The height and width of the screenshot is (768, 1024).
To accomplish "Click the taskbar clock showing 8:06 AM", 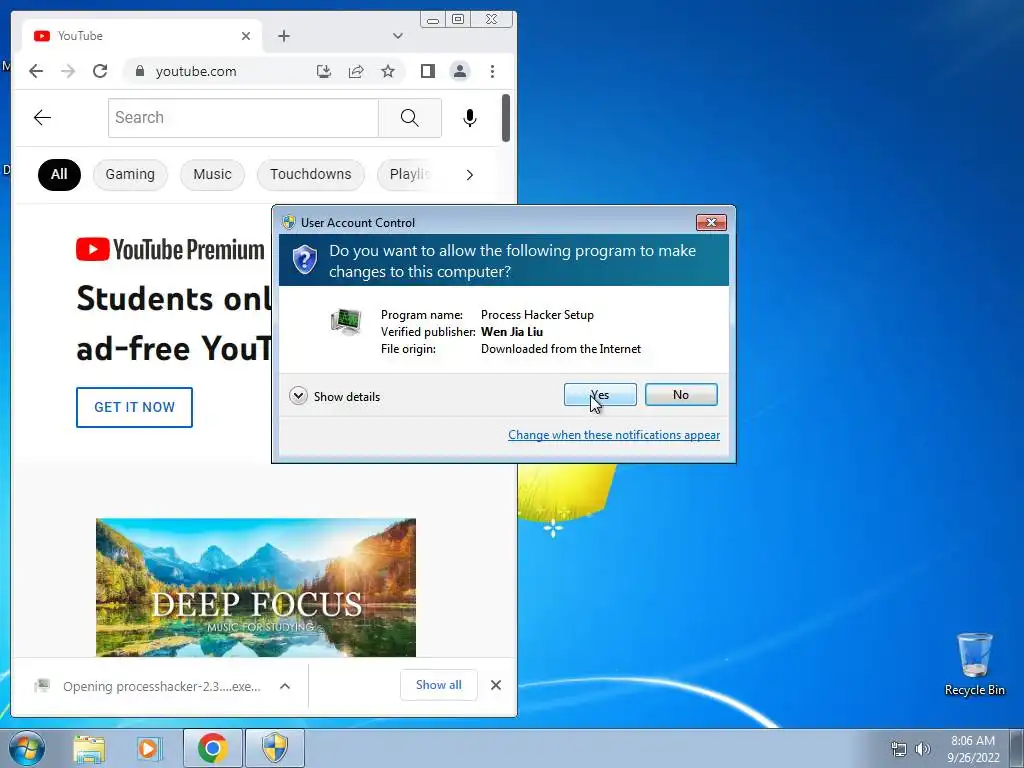I will click(973, 748).
